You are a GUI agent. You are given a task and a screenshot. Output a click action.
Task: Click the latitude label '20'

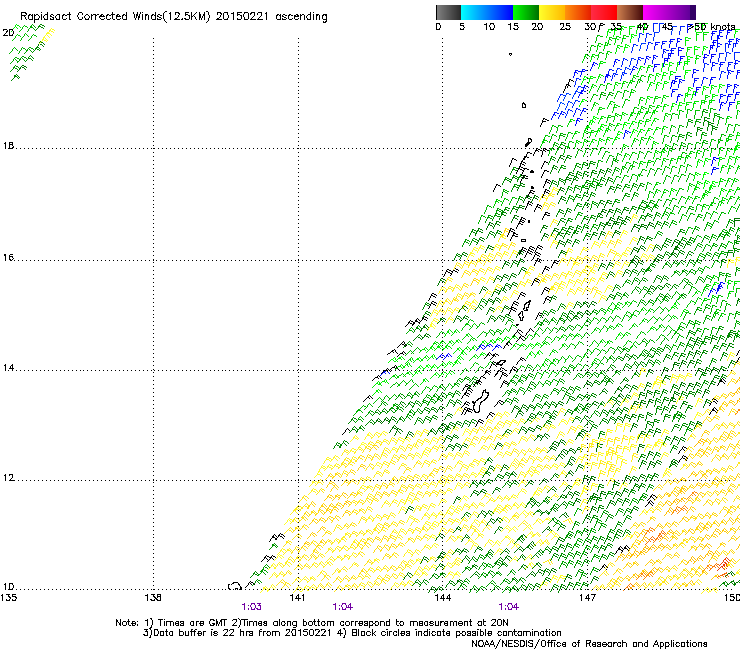click(x=8, y=33)
